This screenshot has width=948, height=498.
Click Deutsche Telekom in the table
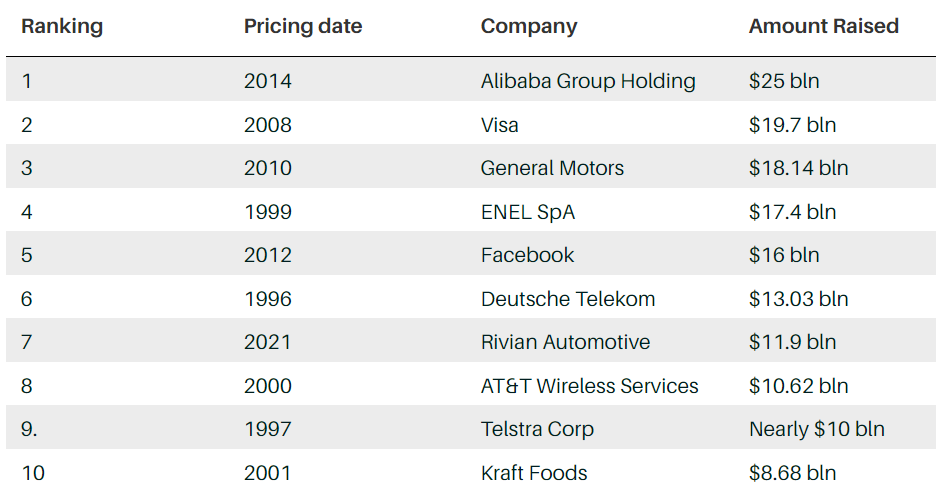pos(568,299)
